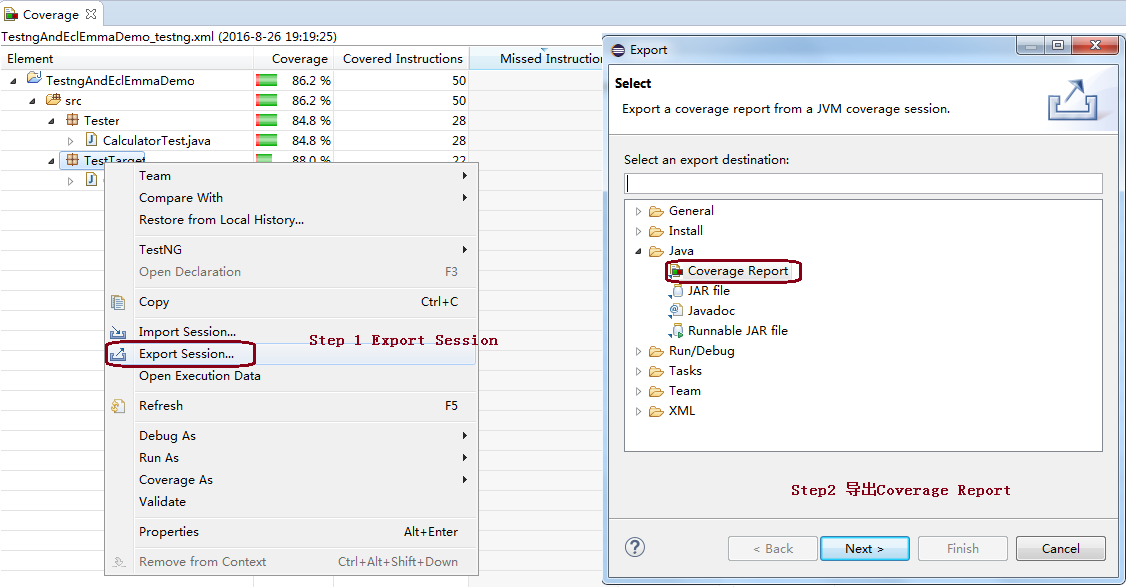The image size is (1126, 587).
Task: Open the TestNG submenu
Action: tap(292, 249)
